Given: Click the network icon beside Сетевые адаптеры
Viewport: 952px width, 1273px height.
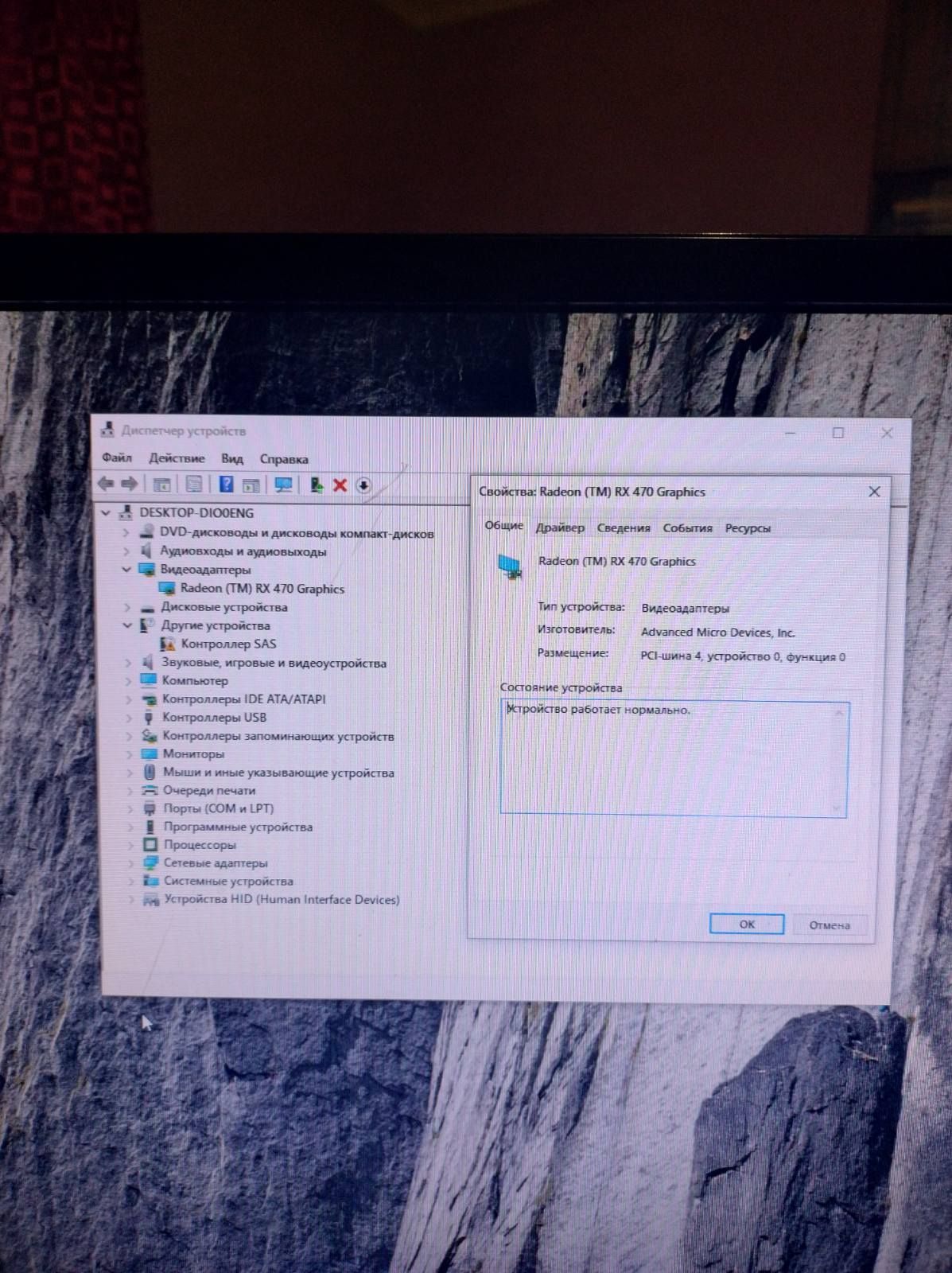Looking at the screenshot, I should point(150,862).
